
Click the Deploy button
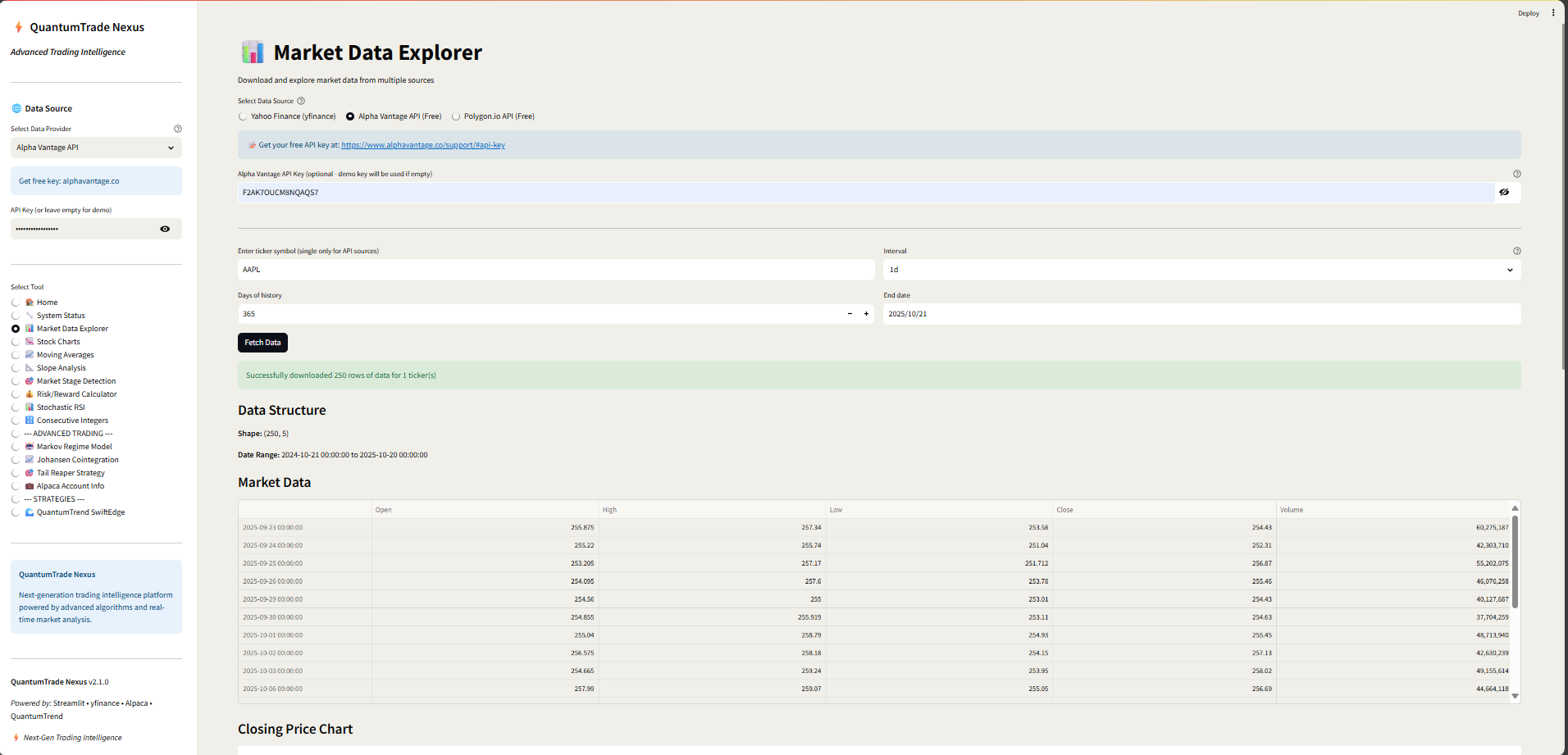pos(1529,13)
